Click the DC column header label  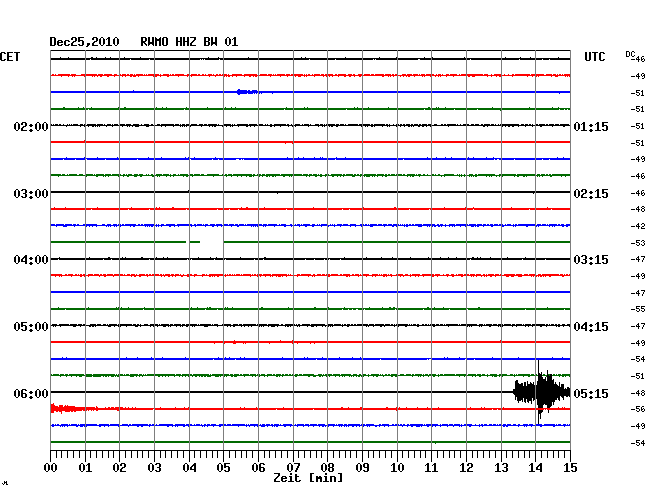(630, 54)
